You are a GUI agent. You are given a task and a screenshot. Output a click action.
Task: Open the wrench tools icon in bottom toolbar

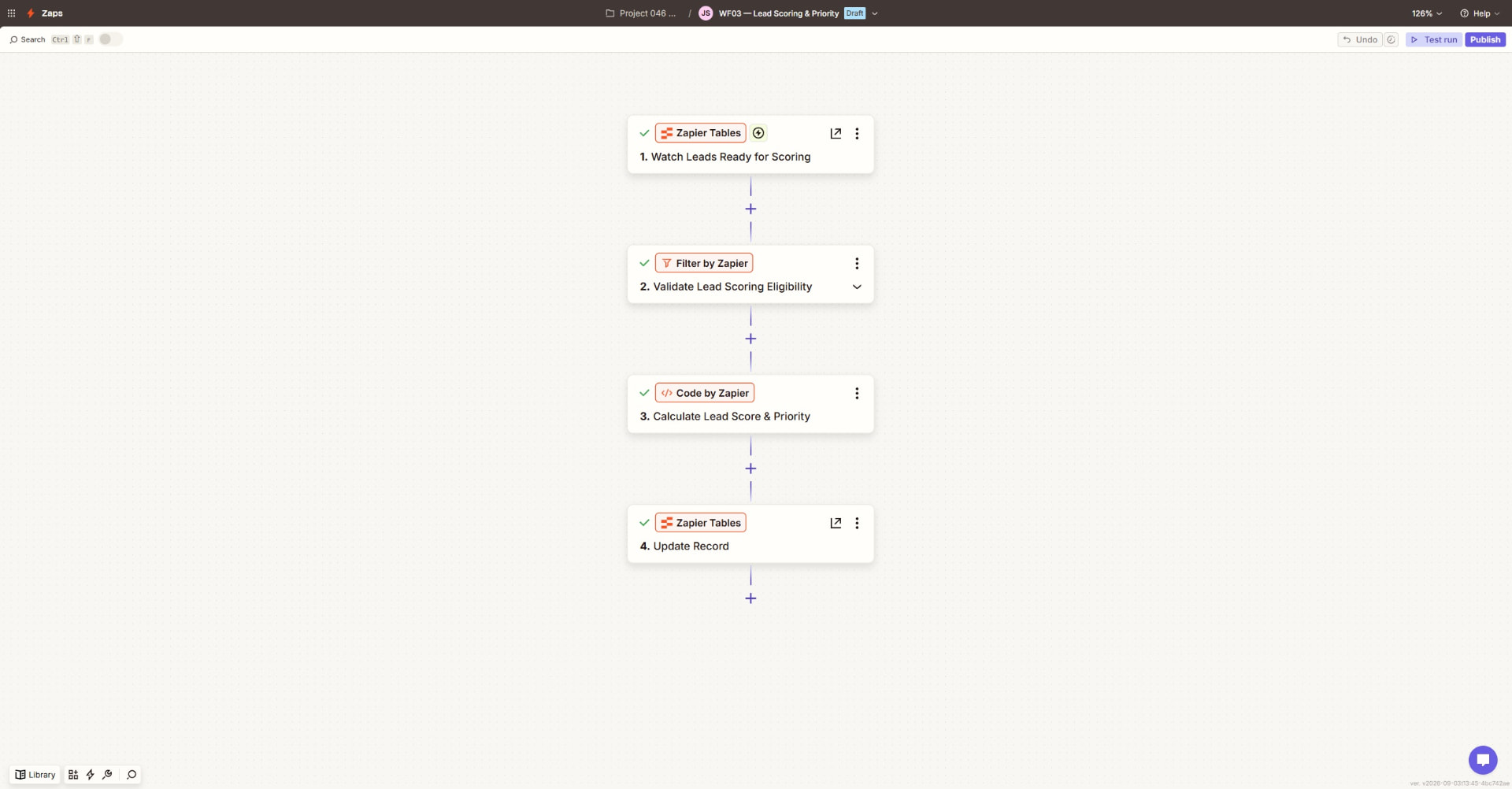(x=108, y=775)
